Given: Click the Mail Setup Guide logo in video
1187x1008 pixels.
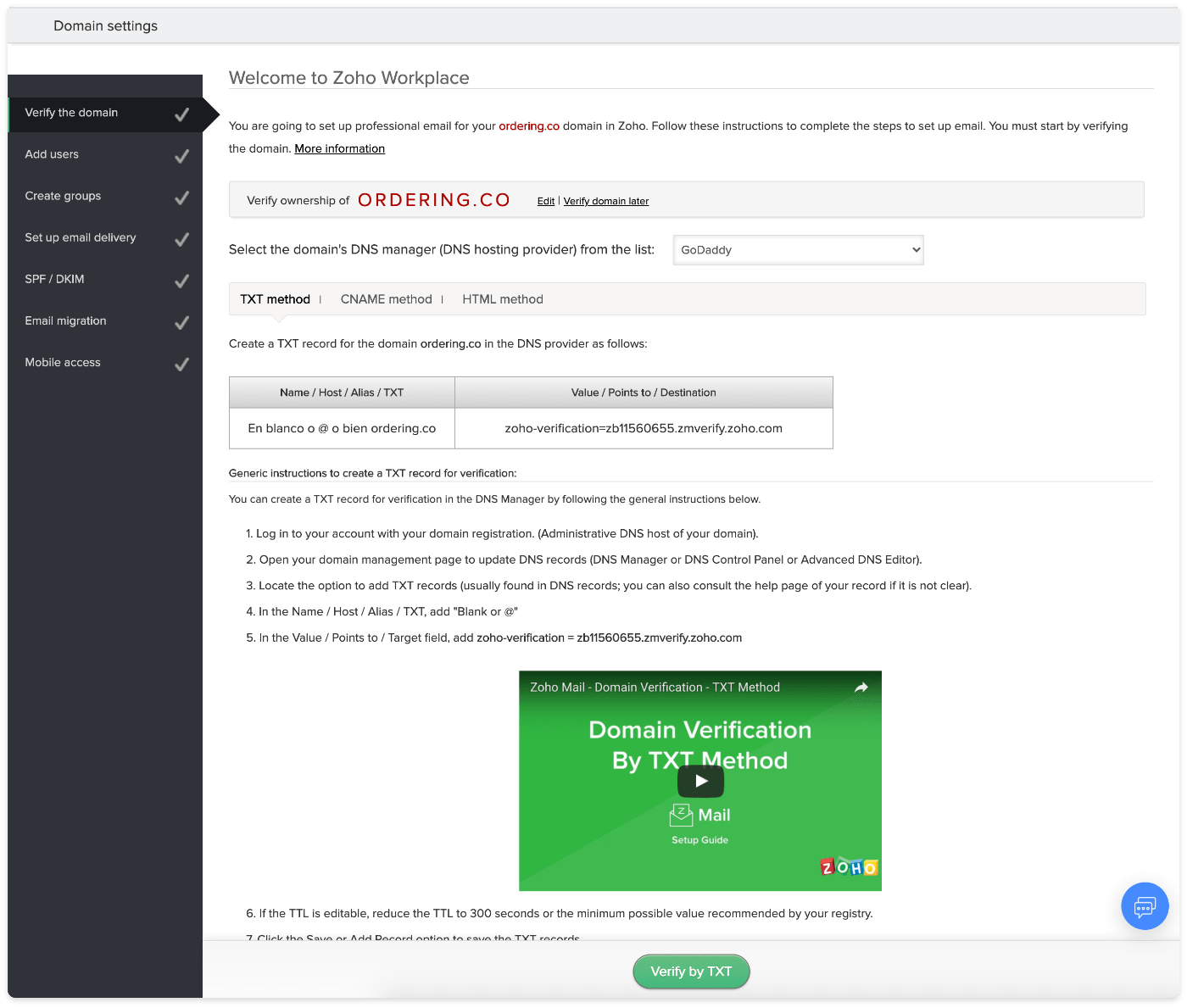Looking at the screenshot, I should (x=700, y=824).
